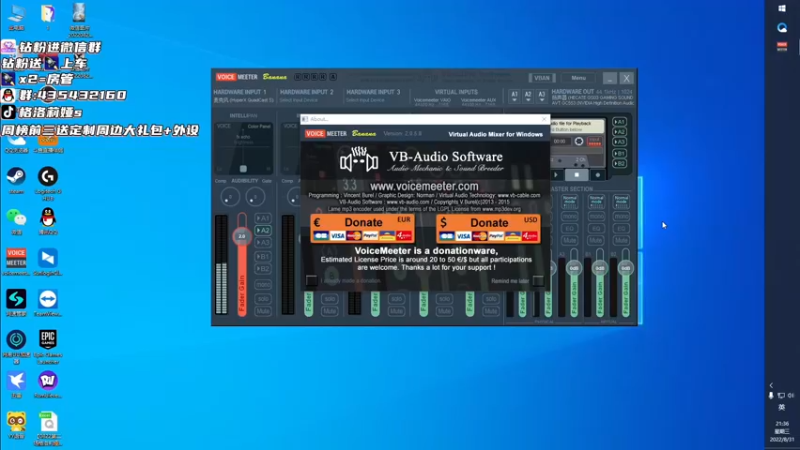Click the Donate USD button
This screenshot has width=800, height=450.
pos(488,228)
